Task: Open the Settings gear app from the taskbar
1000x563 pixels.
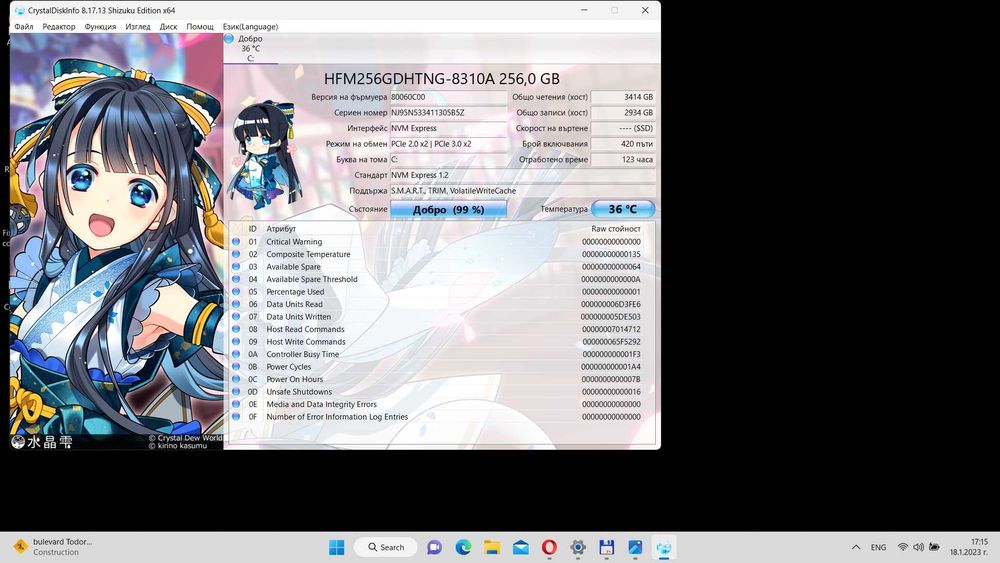Action: (578, 547)
